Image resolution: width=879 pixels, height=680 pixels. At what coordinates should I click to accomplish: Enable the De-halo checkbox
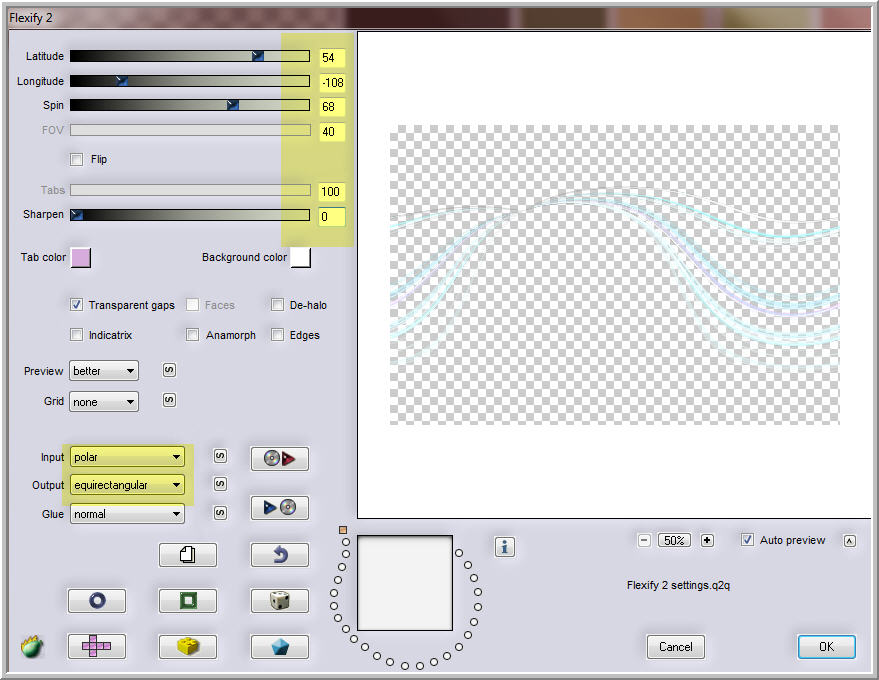click(x=277, y=304)
